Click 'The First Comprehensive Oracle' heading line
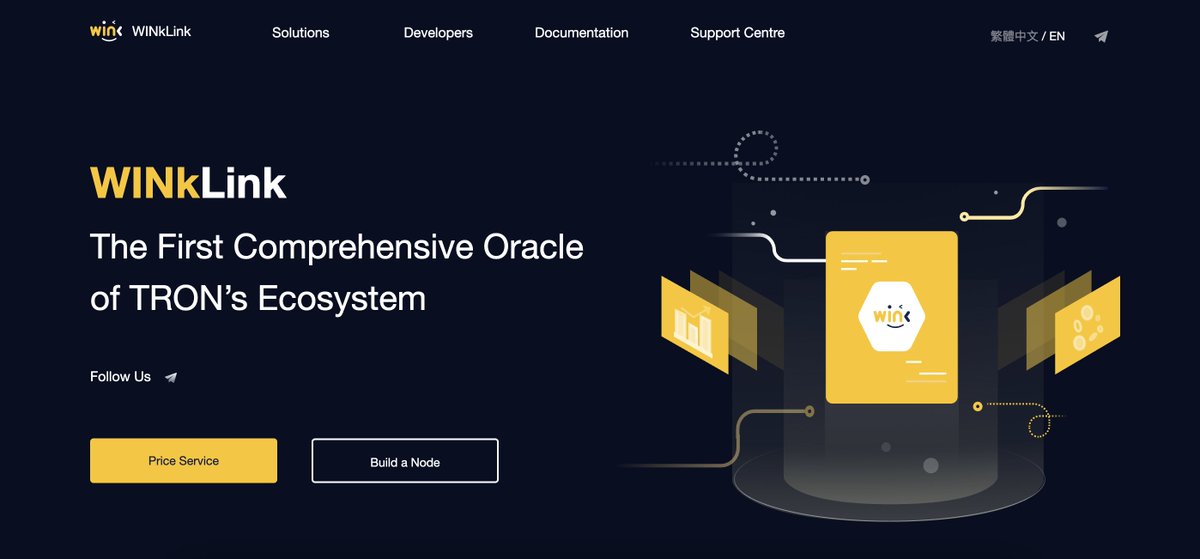1200x559 pixels. [337, 247]
